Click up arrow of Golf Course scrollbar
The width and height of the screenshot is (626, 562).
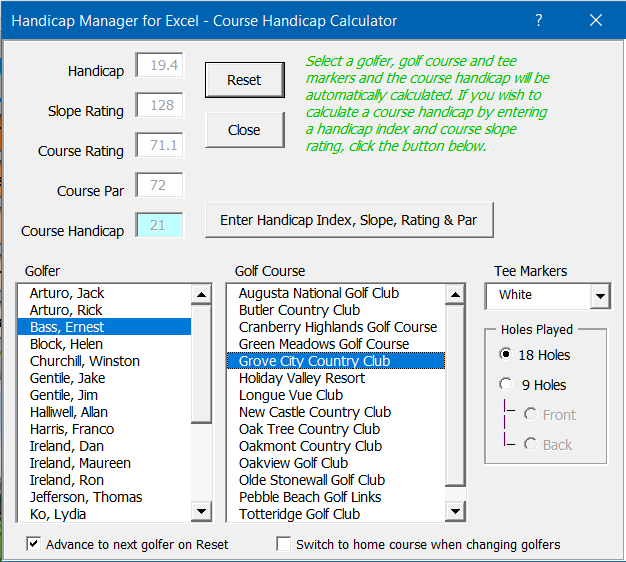pos(455,295)
